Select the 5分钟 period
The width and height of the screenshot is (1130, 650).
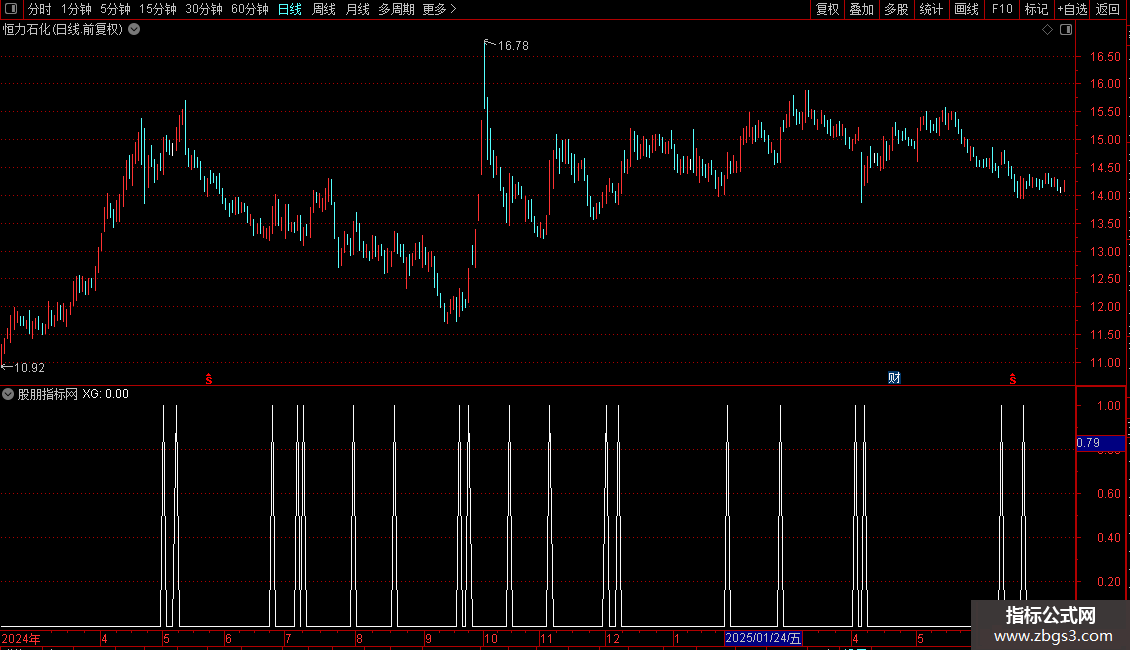click(x=115, y=9)
